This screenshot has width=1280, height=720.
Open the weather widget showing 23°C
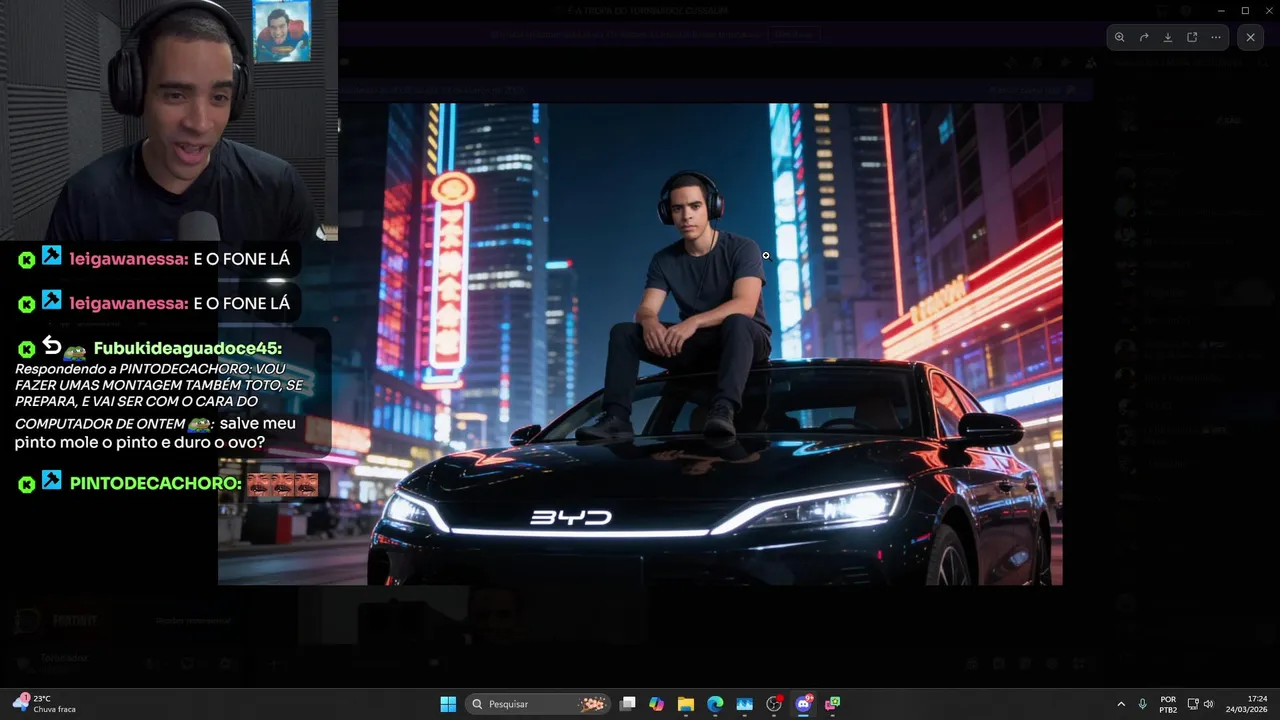tap(45, 704)
